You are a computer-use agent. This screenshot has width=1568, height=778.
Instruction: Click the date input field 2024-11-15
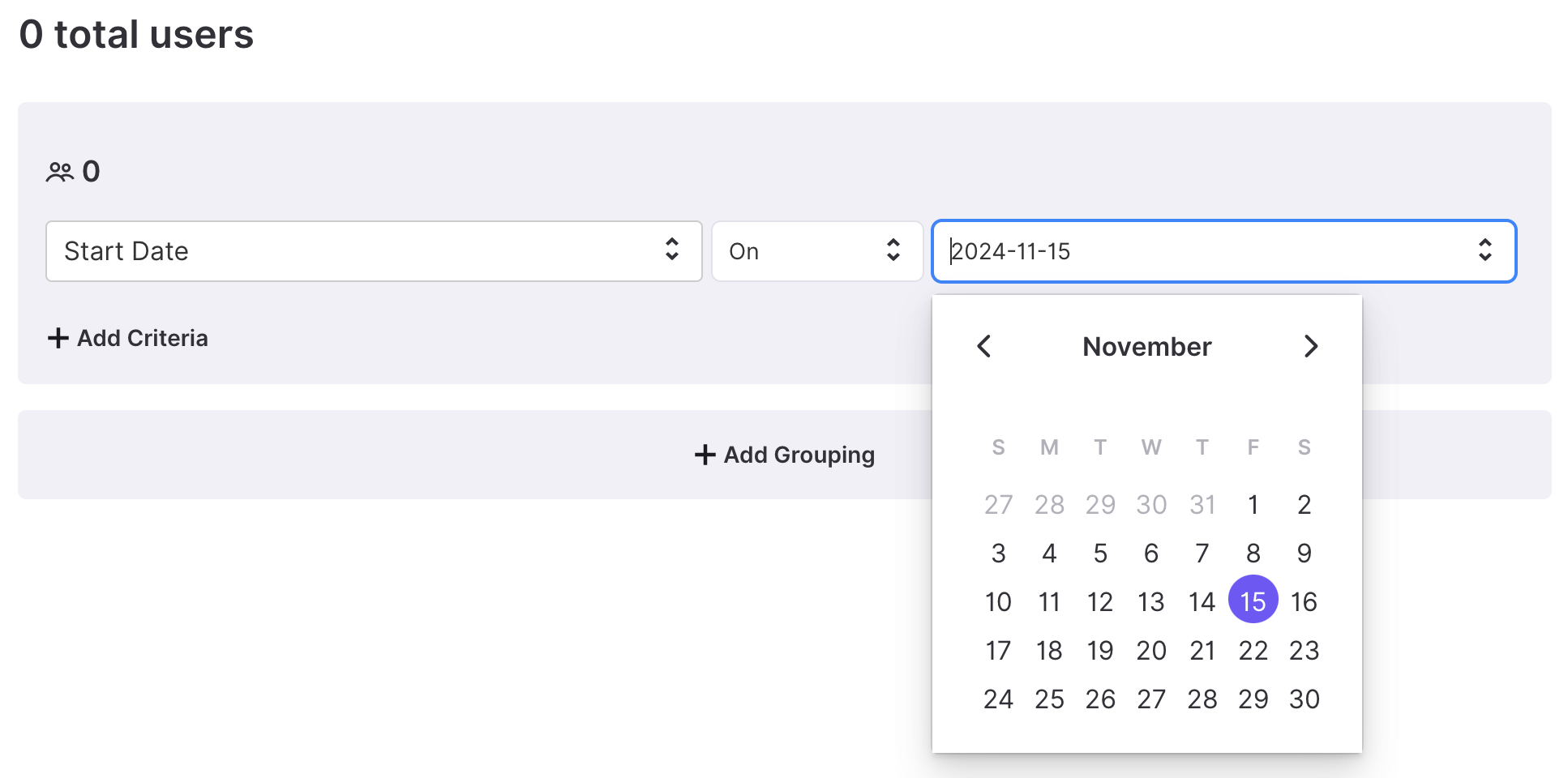1224,251
